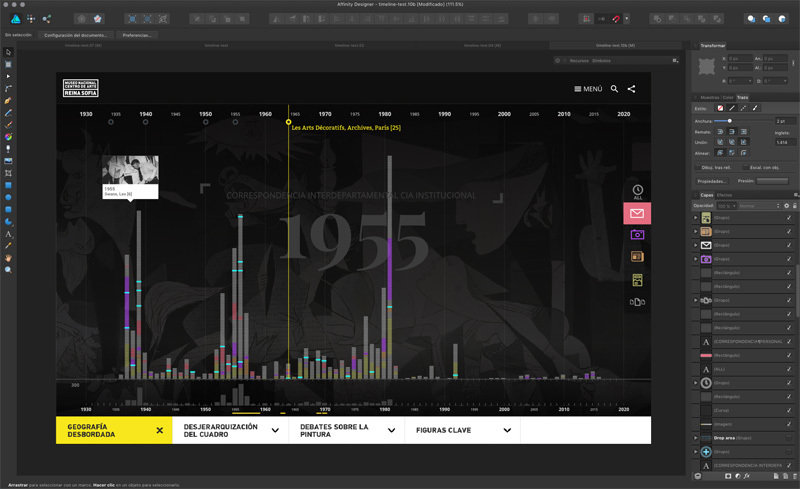The height and width of the screenshot is (489, 800).
Task: Click 'Configuración del documento...' button
Action: (76, 35)
